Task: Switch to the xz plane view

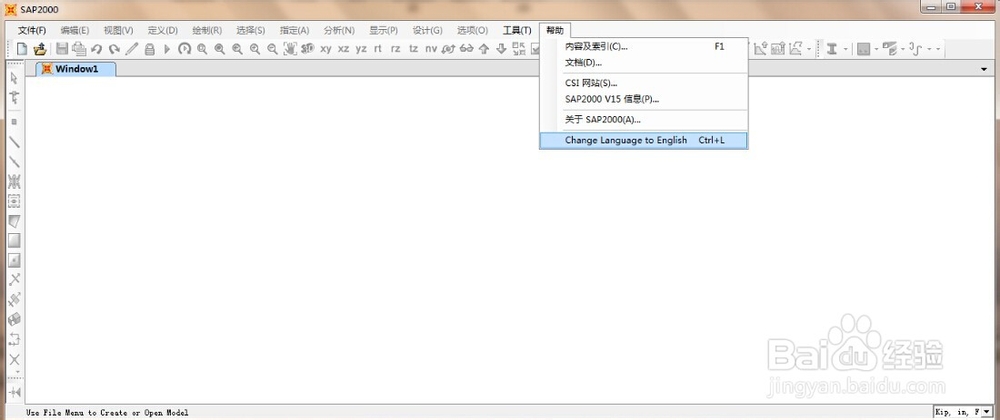Action: 344,48
